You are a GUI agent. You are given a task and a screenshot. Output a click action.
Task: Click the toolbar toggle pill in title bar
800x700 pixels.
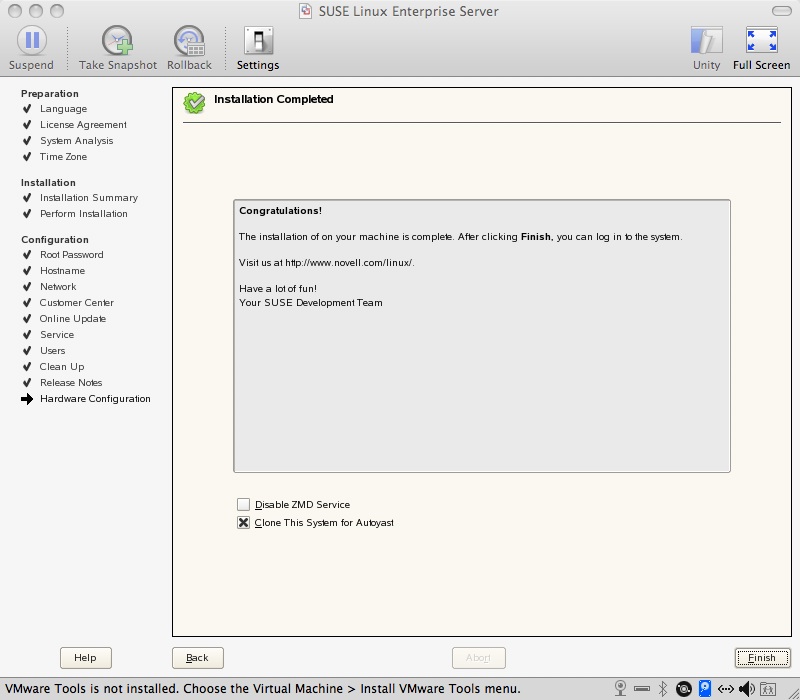pyautogui.click(x=782, y=11)
